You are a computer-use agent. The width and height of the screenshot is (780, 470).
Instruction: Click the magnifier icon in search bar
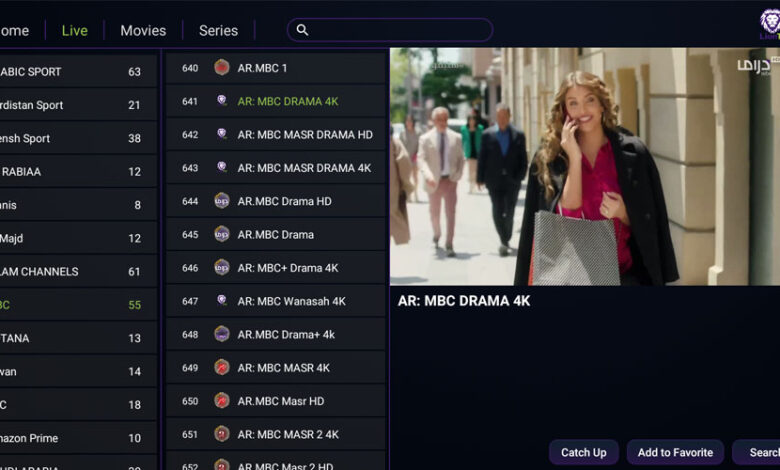coord(302,30)
